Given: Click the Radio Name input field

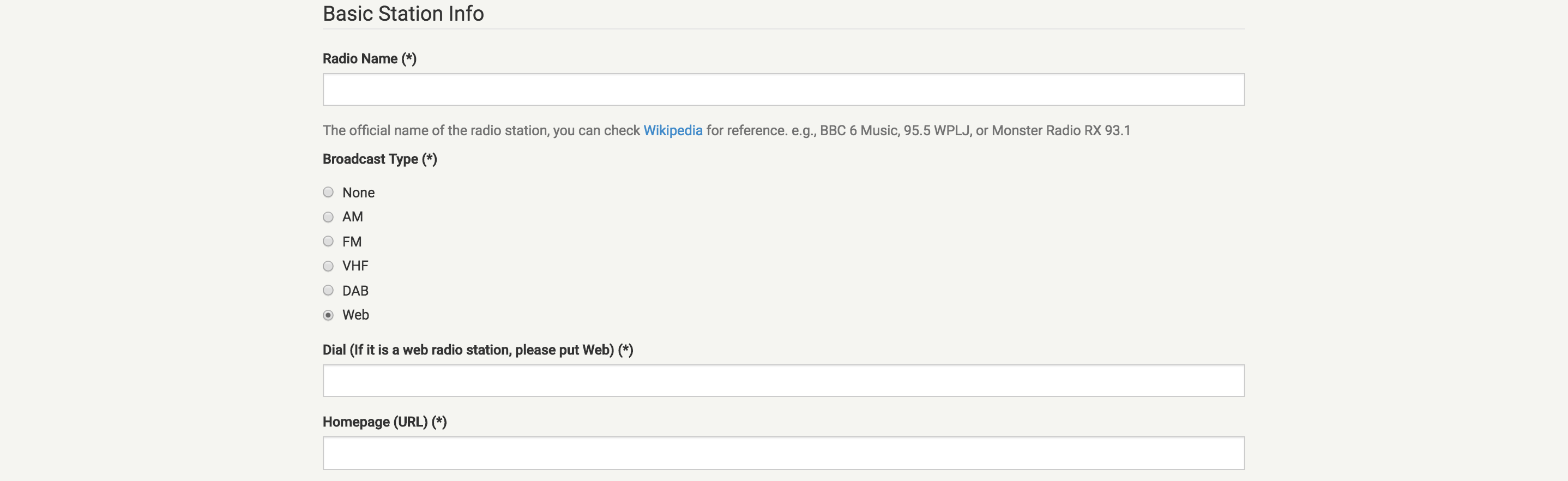Looking at the screenshot, I should pos(783,89).
